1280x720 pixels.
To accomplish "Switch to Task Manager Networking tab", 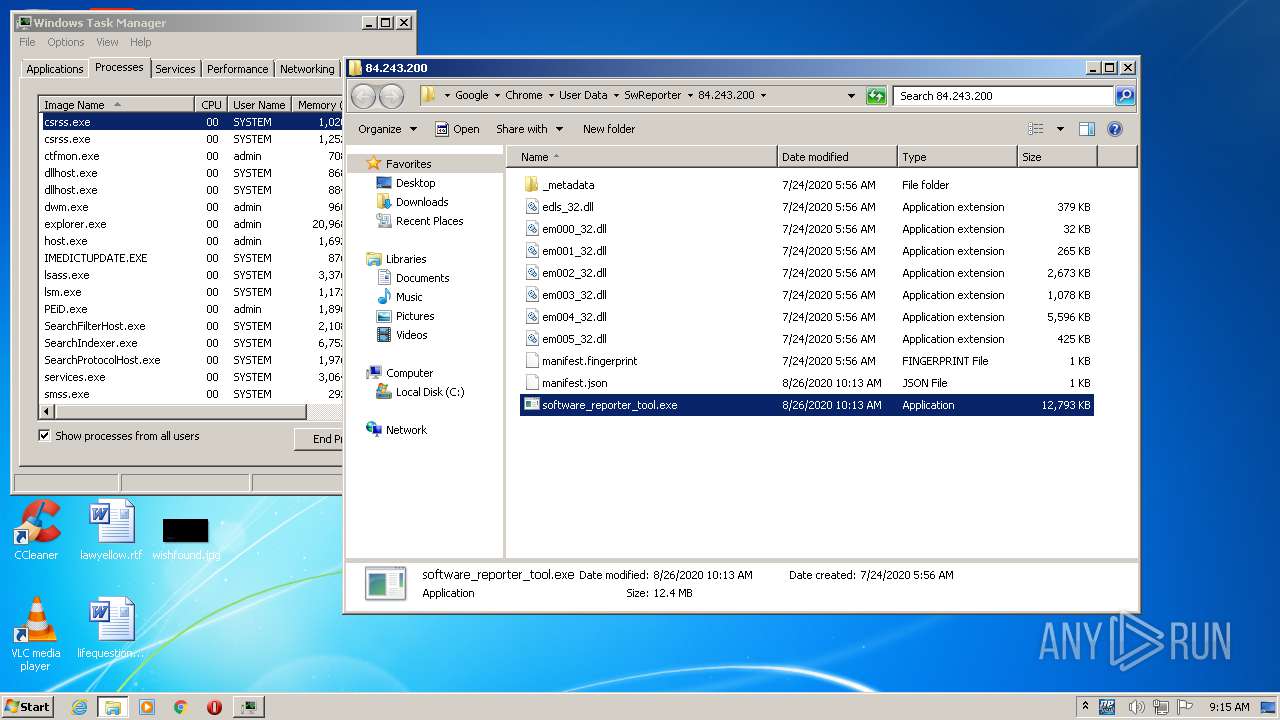I will point(307,69).
